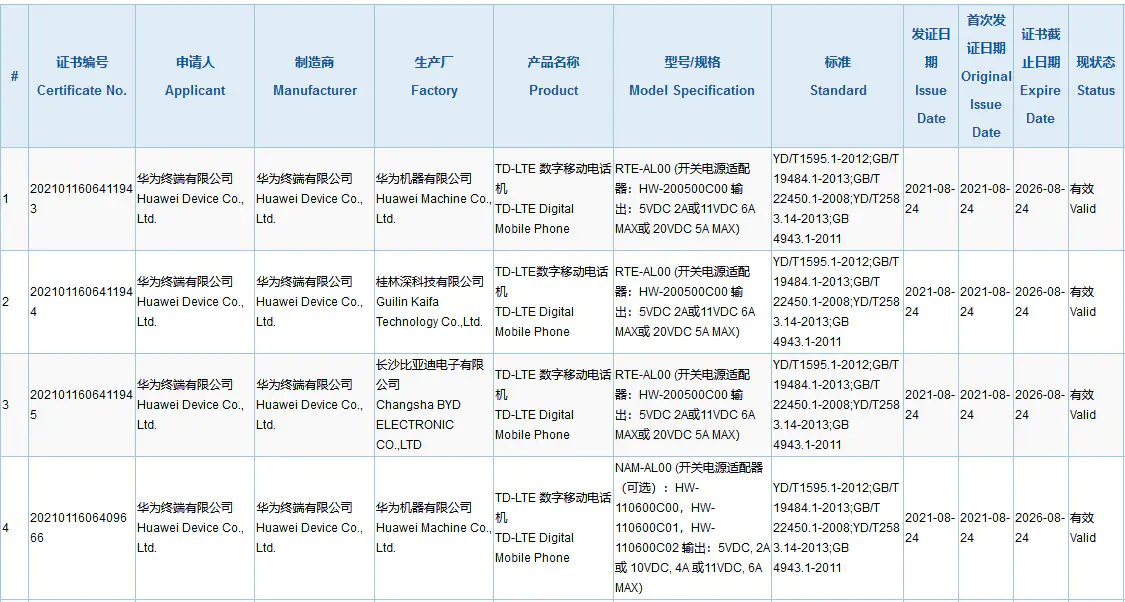Click row number 3 cell
The width and height of the screenshot is (1125, 602).
point(14,405)
